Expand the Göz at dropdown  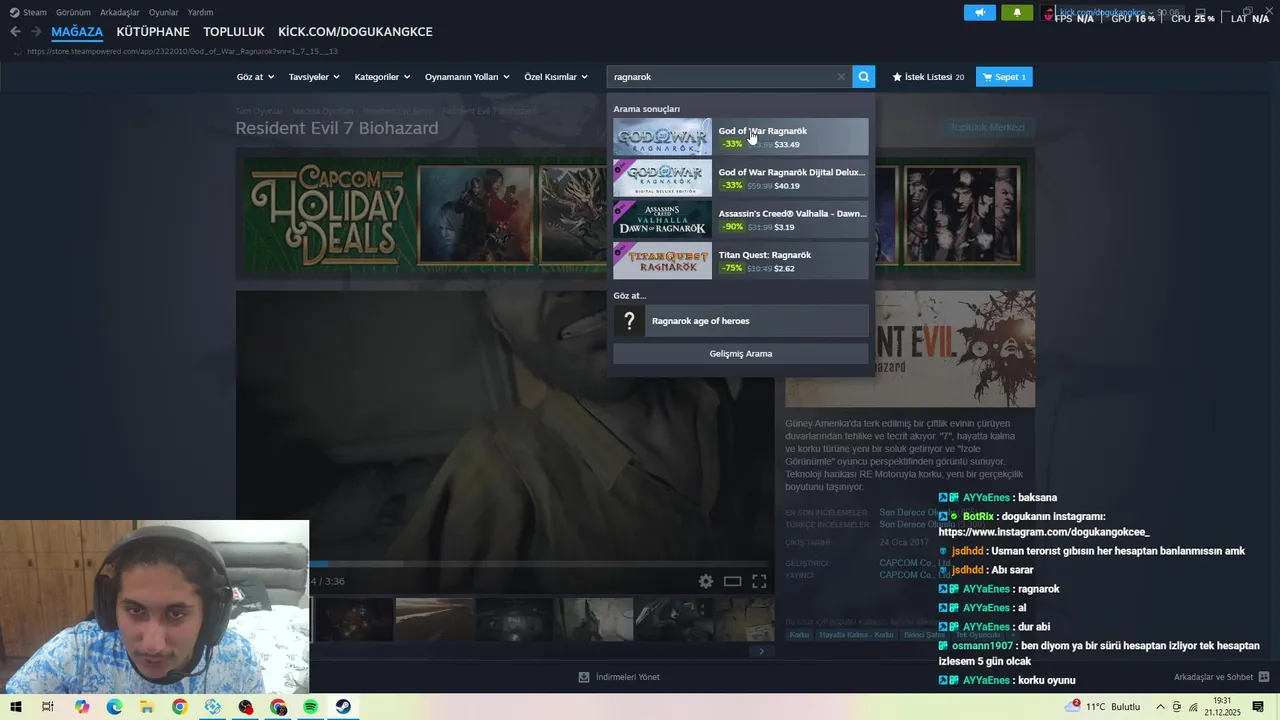(x=255, y=77)
